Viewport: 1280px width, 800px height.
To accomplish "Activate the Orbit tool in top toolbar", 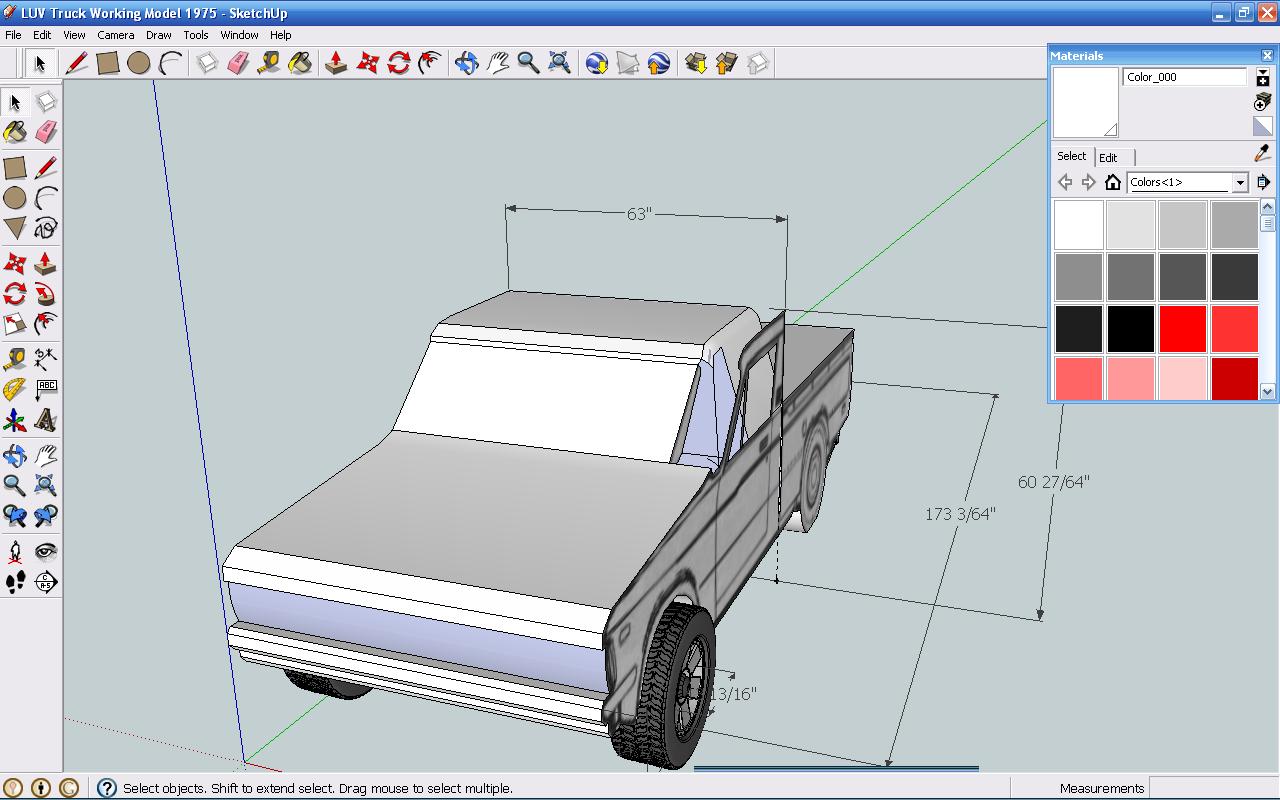I will pyautogui.click(x=466, y=63).
